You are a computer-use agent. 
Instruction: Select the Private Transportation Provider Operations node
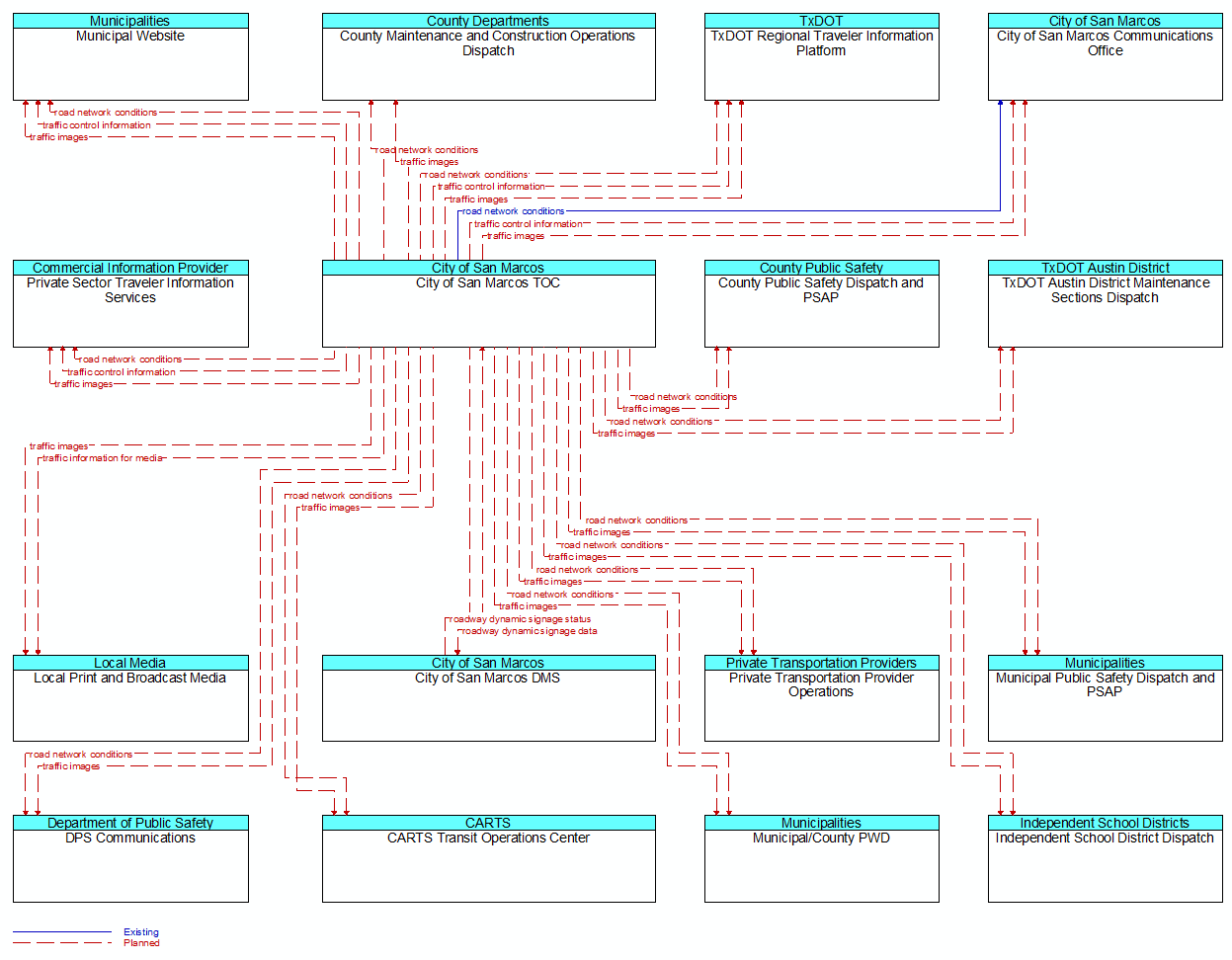pyautogui.click(x=821, y=698)
